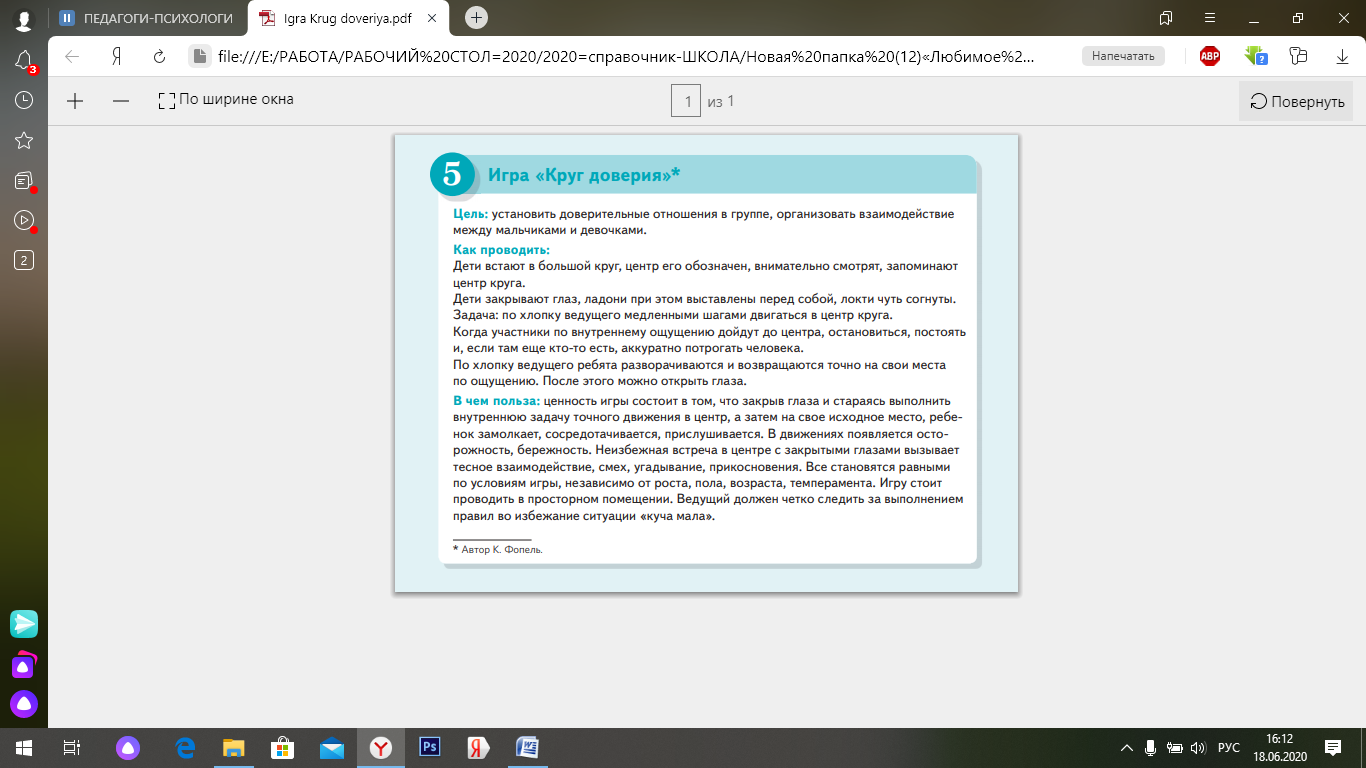Image resolution: width=1366 pixels, height=768 pixels.
Task: Launch Alice assistant from the sidebar bottom
Action: pos(24,704)
